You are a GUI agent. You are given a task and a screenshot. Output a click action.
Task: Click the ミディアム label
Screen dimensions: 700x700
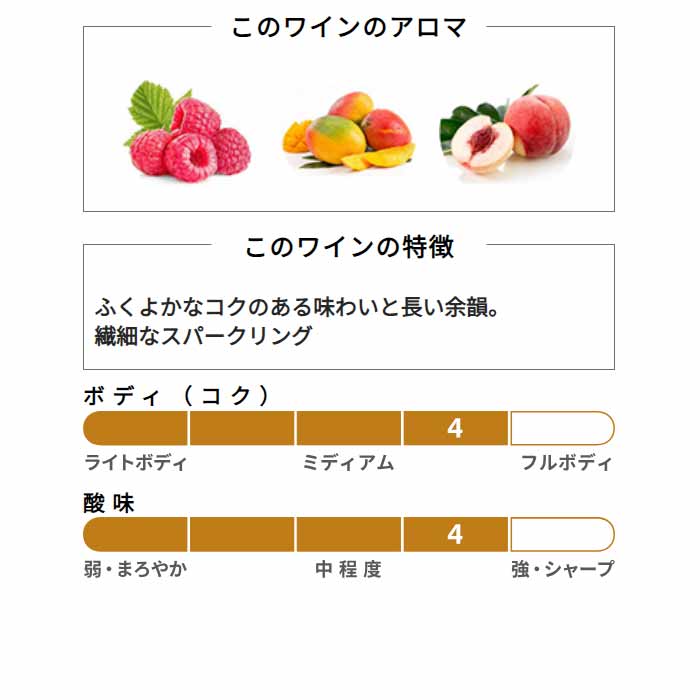tap(348, 462)
